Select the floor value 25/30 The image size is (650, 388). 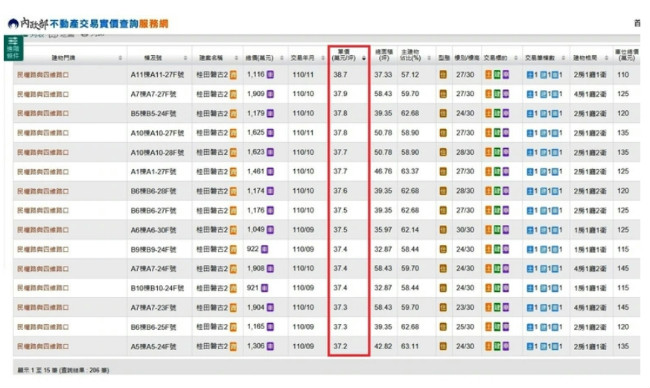[x=465, y=327]
